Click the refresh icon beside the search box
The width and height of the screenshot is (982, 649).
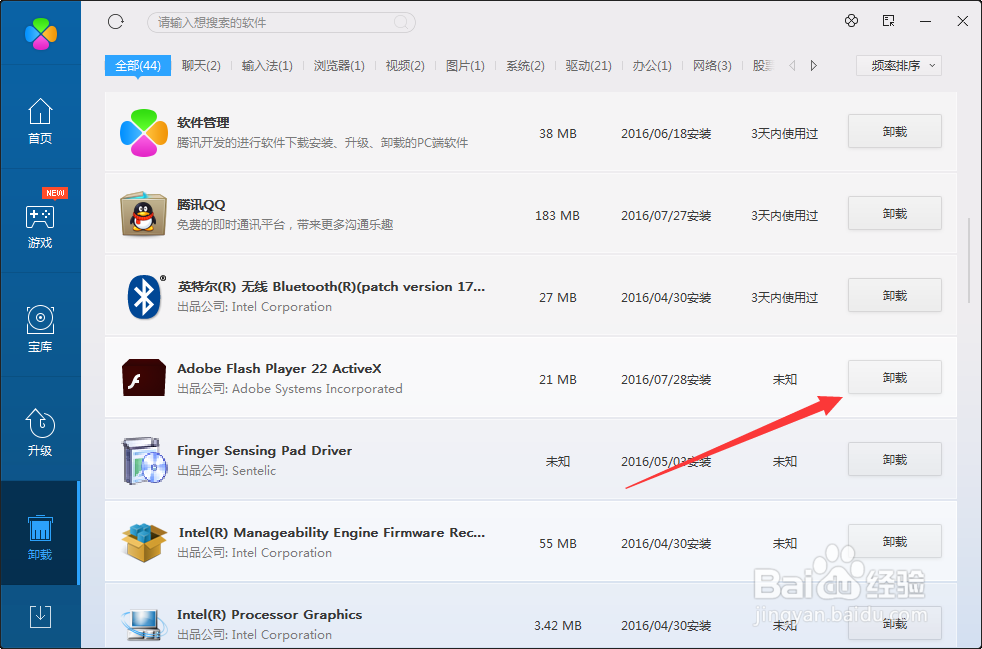116,22
